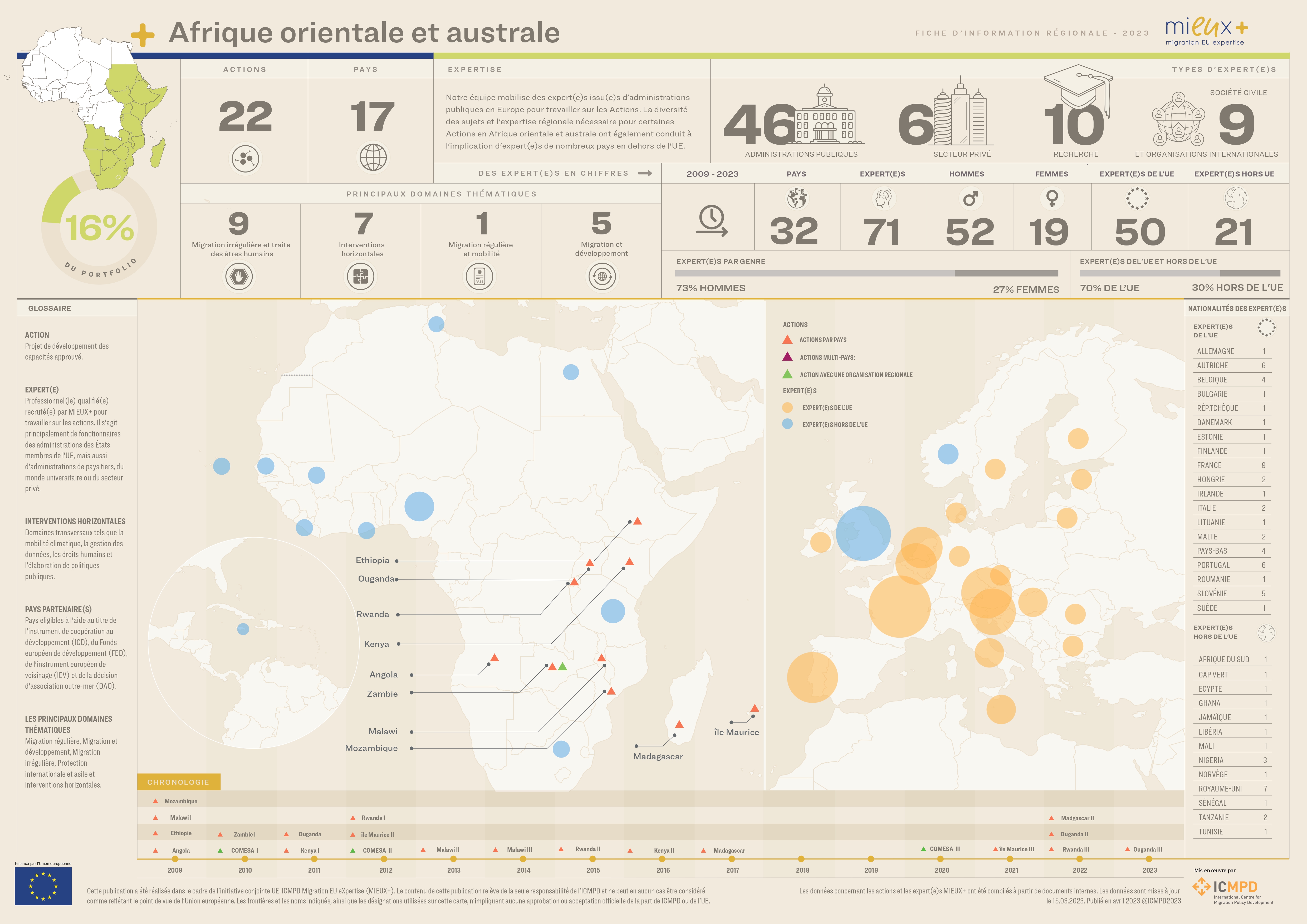Screen dimensions: 1307x924
Task: Click the orange 'Actions par pays' legend triangle
Action: coord(787,340)
